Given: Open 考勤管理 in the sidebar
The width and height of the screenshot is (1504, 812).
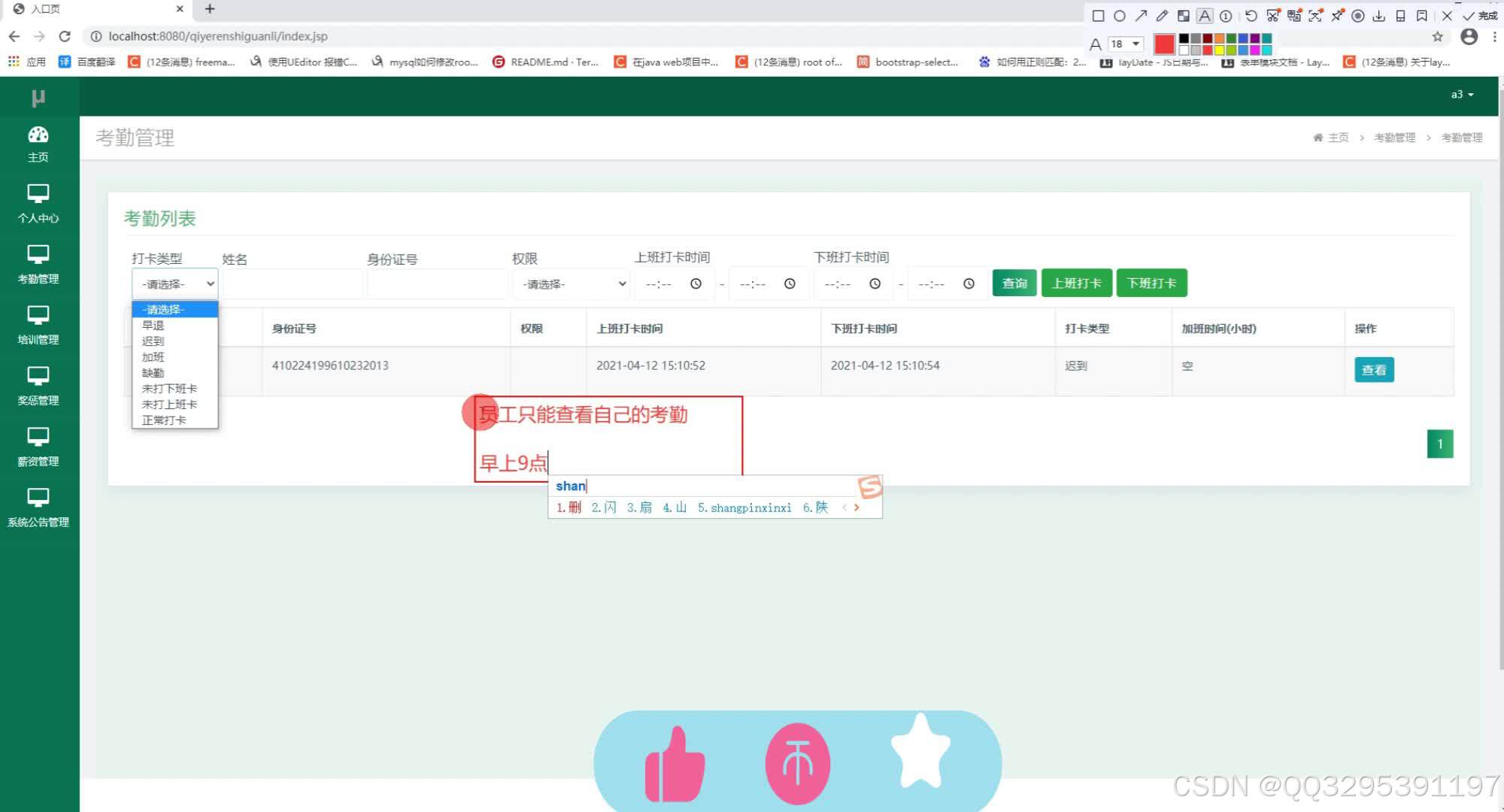Looking at the screenshot, I should [x=38, y=265].
